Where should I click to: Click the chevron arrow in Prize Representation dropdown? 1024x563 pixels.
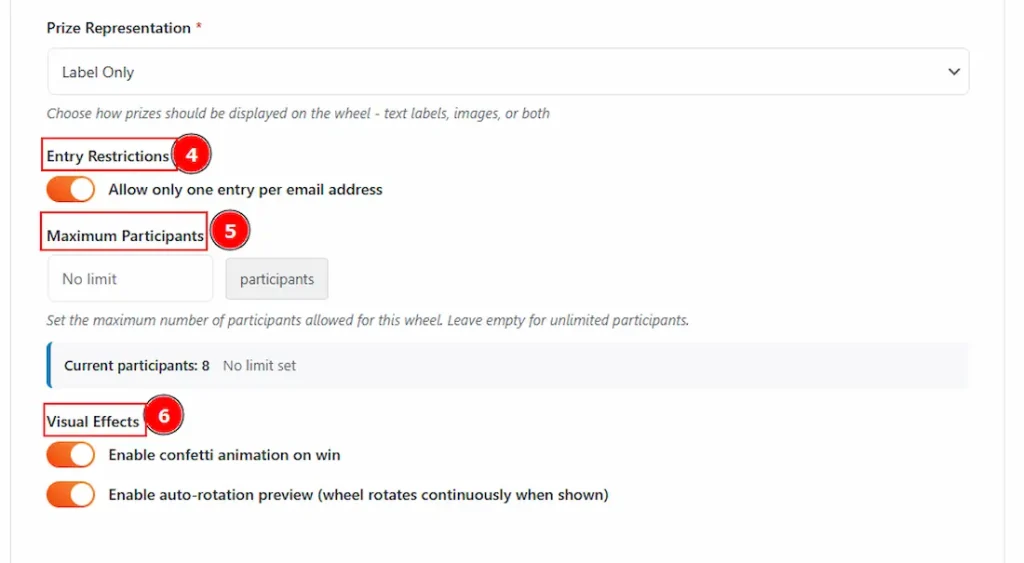pos(953,72)
